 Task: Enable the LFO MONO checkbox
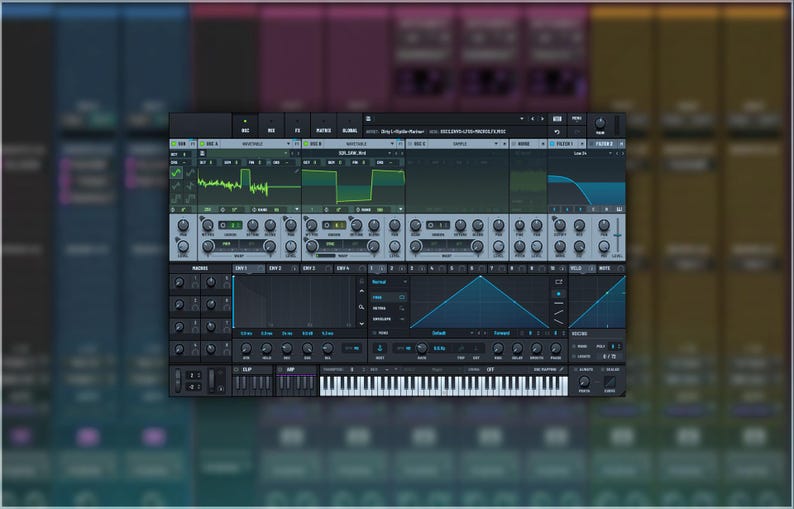pos(375,333)
